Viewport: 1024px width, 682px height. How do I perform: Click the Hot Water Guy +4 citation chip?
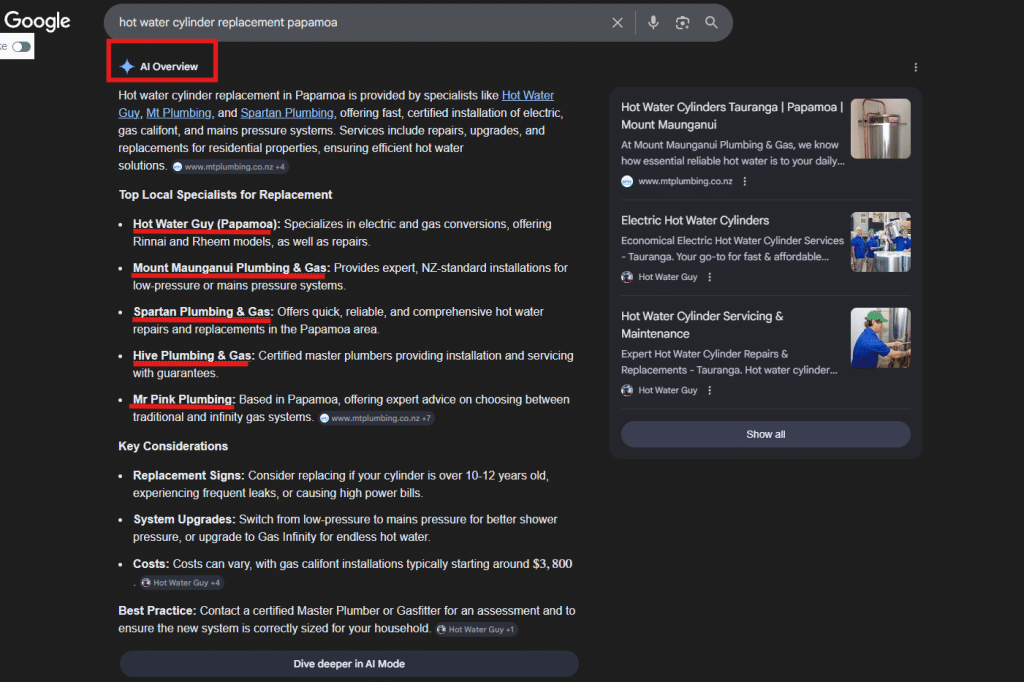[182, 583]
